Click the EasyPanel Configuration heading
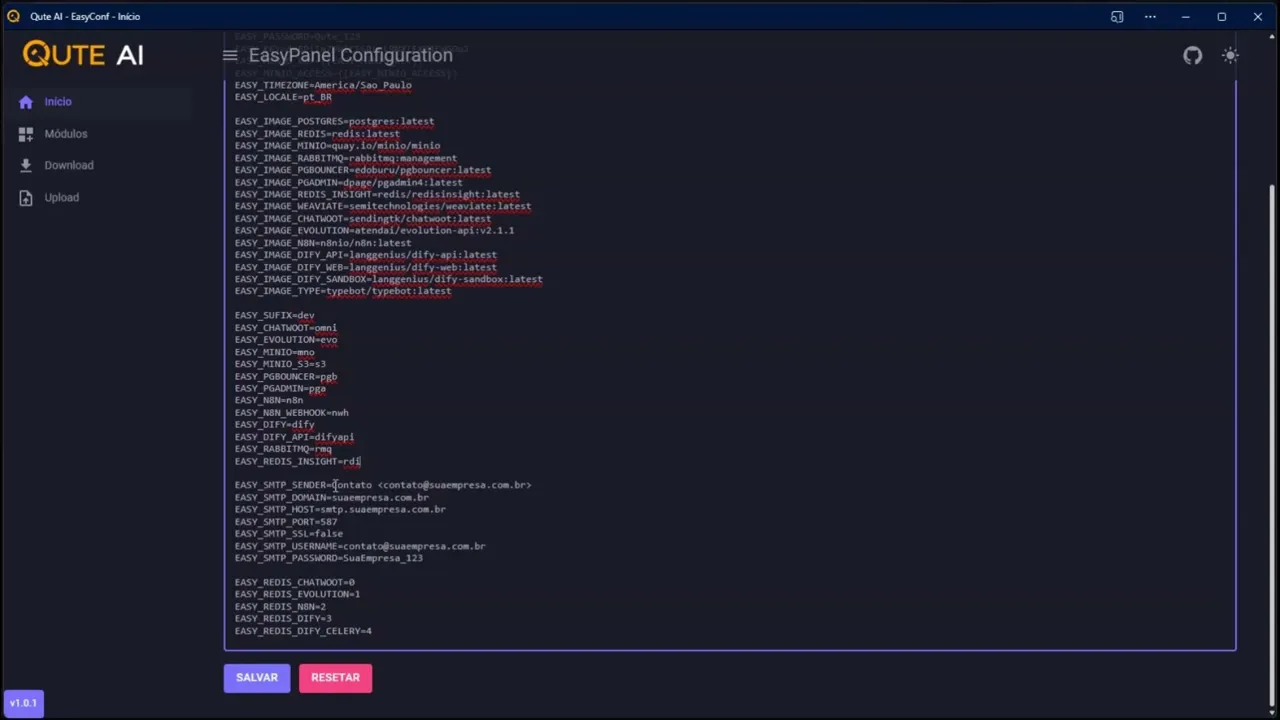 pyautogui.click(x=350, y=56)
